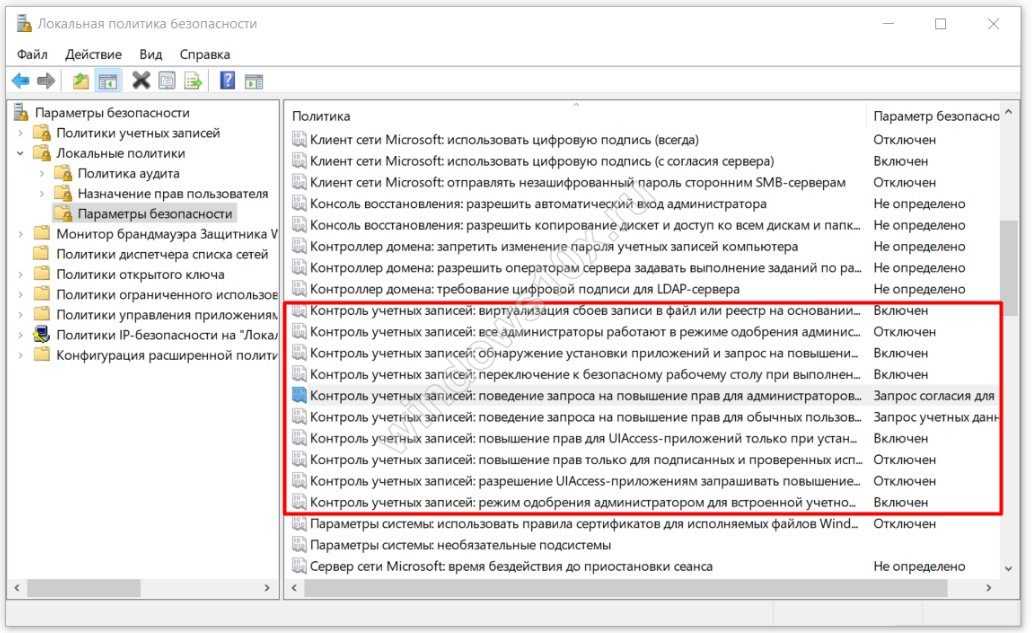Expand 'Политики ограниченного использования' node arrow

pos(20,295)
